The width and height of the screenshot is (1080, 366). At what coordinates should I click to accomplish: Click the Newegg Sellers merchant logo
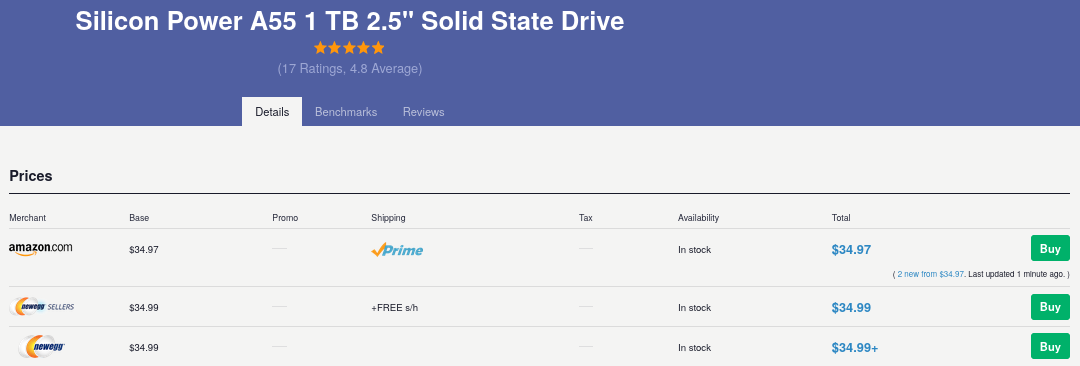coord(43,307)
